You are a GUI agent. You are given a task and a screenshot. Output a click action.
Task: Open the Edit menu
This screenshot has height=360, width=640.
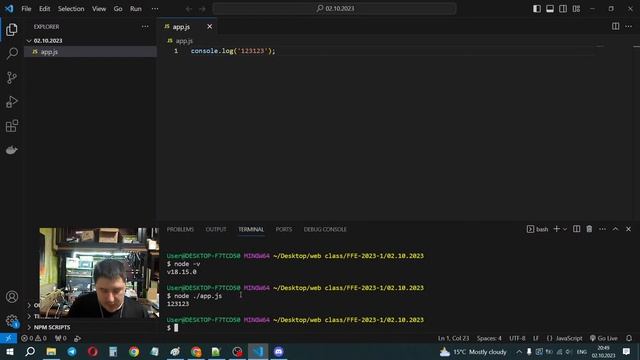[44, 9]
